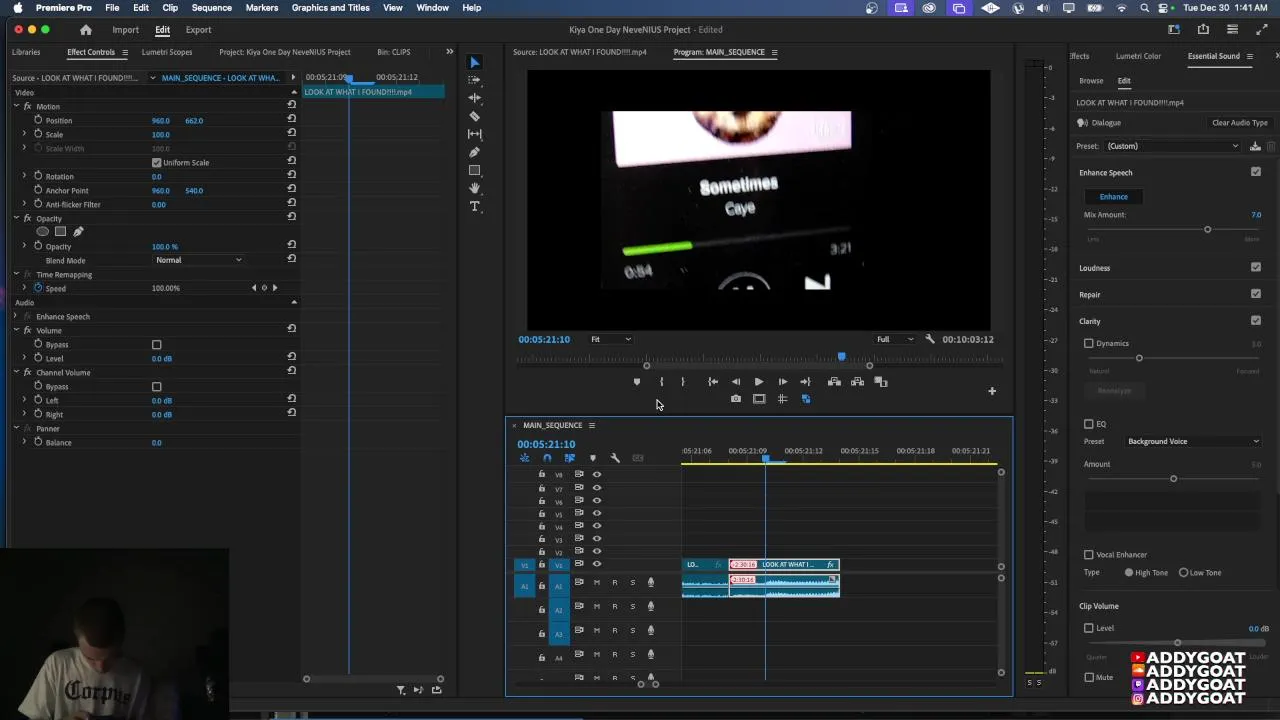The height and width of the screenshot is (720, 1280).
Task: Open the Import workspace
Action: [125, 30]
